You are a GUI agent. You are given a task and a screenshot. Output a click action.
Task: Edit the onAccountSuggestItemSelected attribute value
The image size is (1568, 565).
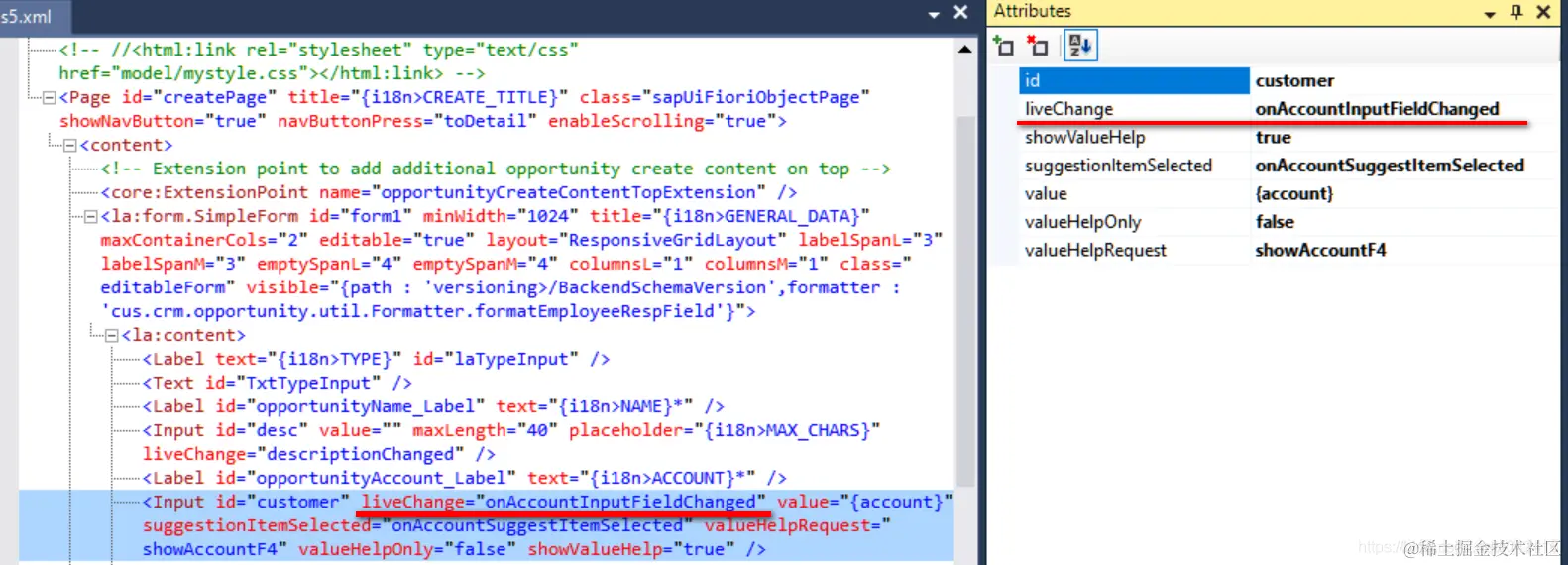(1390, 166)
